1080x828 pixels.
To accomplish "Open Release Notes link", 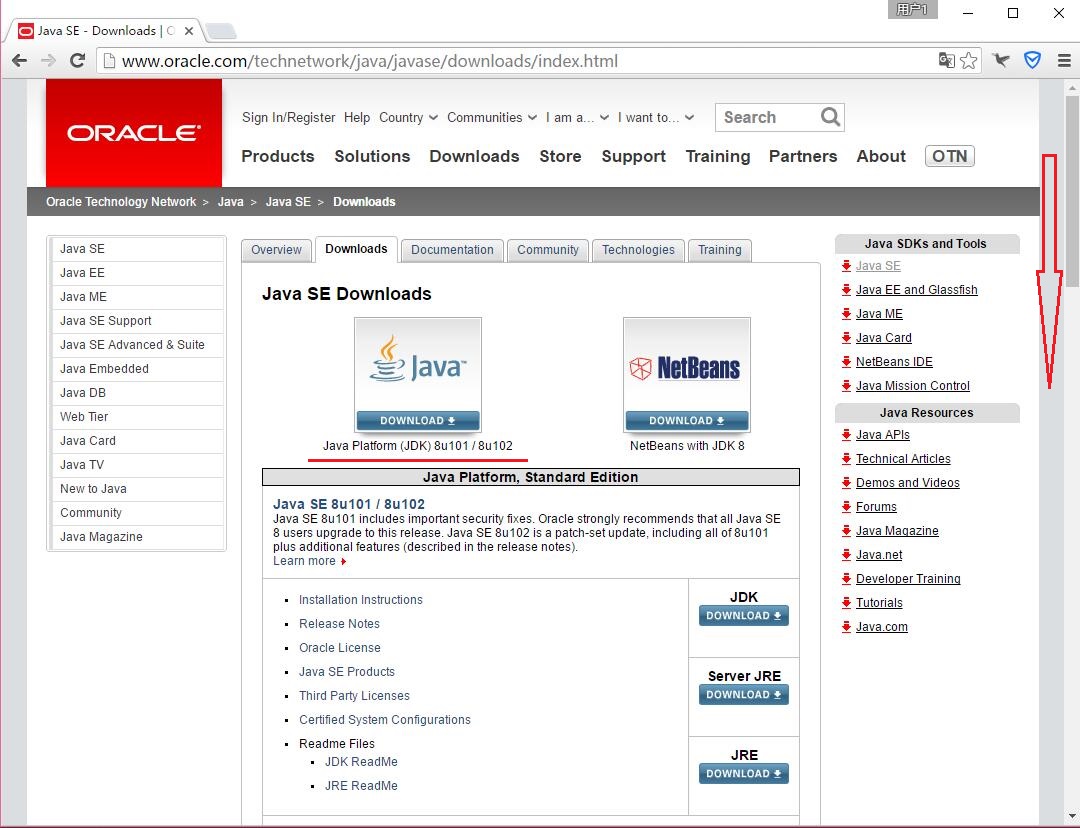I will (x=339, y=624).
